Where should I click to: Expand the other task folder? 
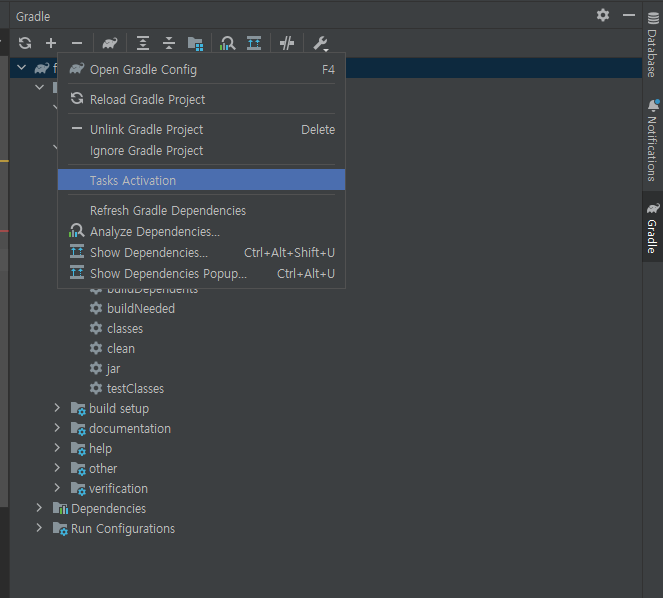tap(57, 467)
